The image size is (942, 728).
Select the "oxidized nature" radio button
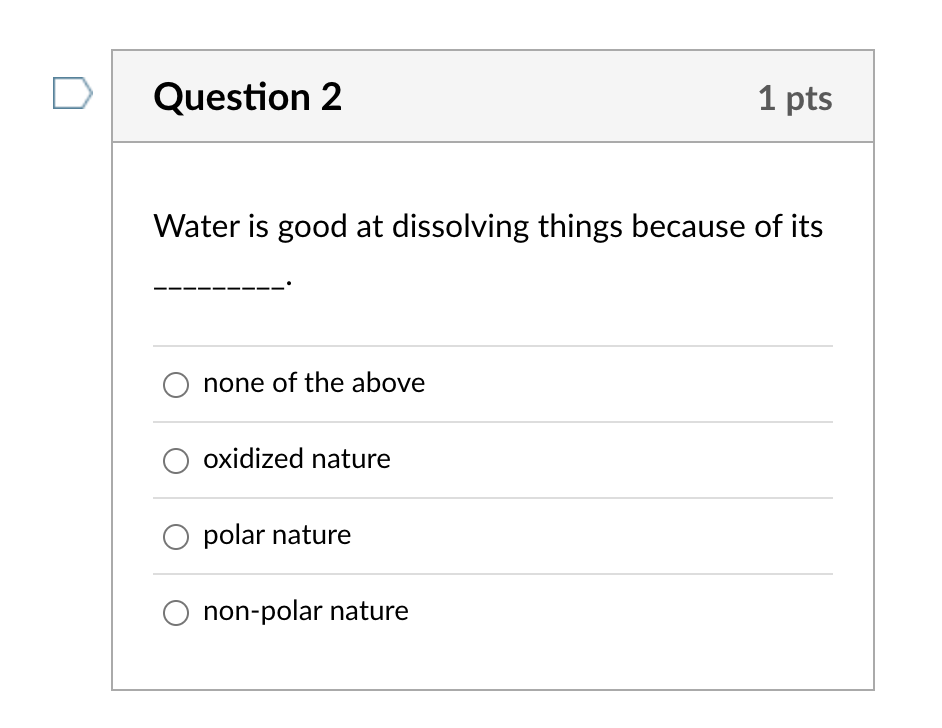click(175, 461)
